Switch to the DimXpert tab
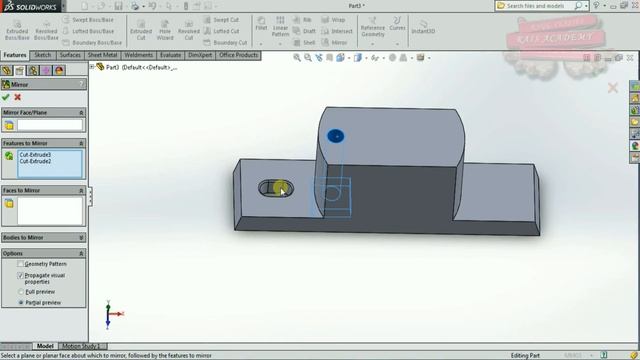This screenshot has width=640, height=360. [200, 55]
